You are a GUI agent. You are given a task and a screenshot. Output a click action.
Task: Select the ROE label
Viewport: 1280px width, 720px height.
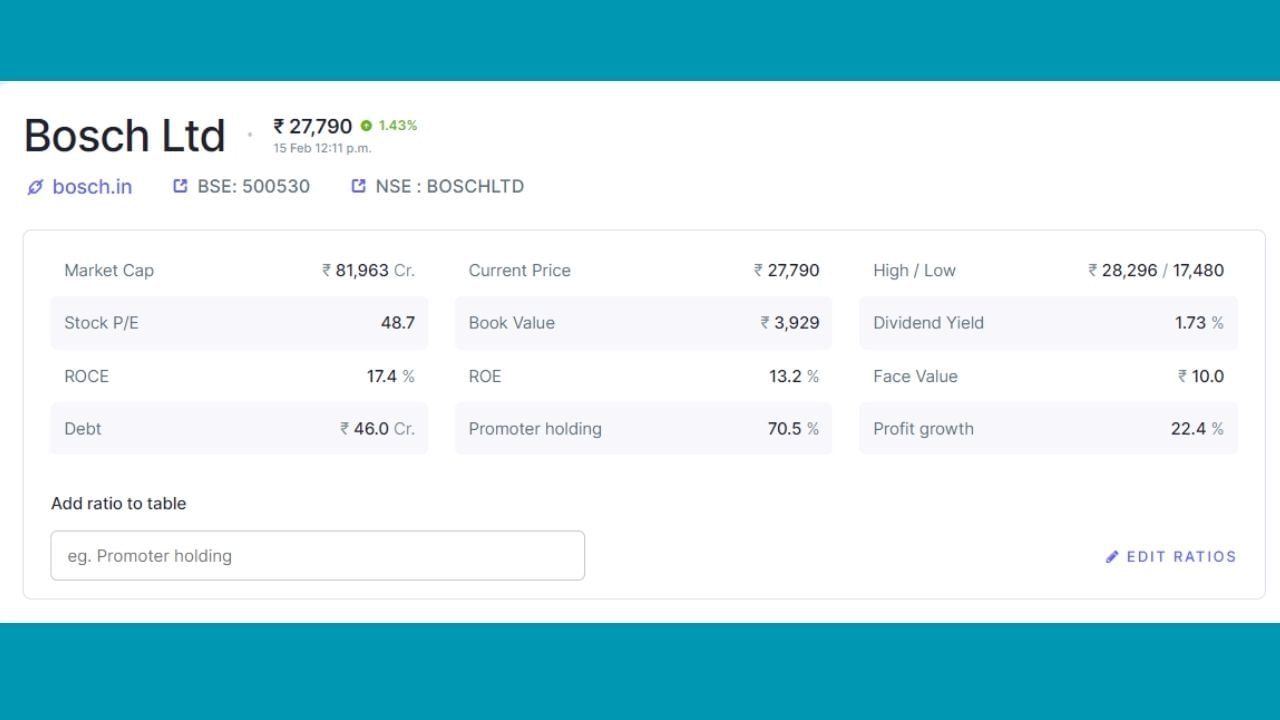[x=485, y=376]
